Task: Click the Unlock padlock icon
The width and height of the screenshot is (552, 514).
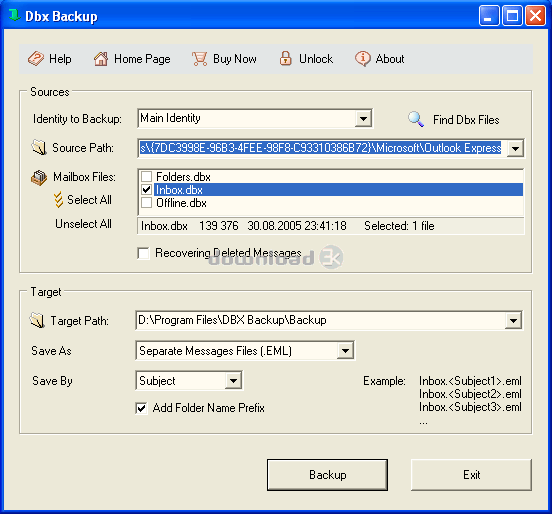Action: (x=286, y=58)
